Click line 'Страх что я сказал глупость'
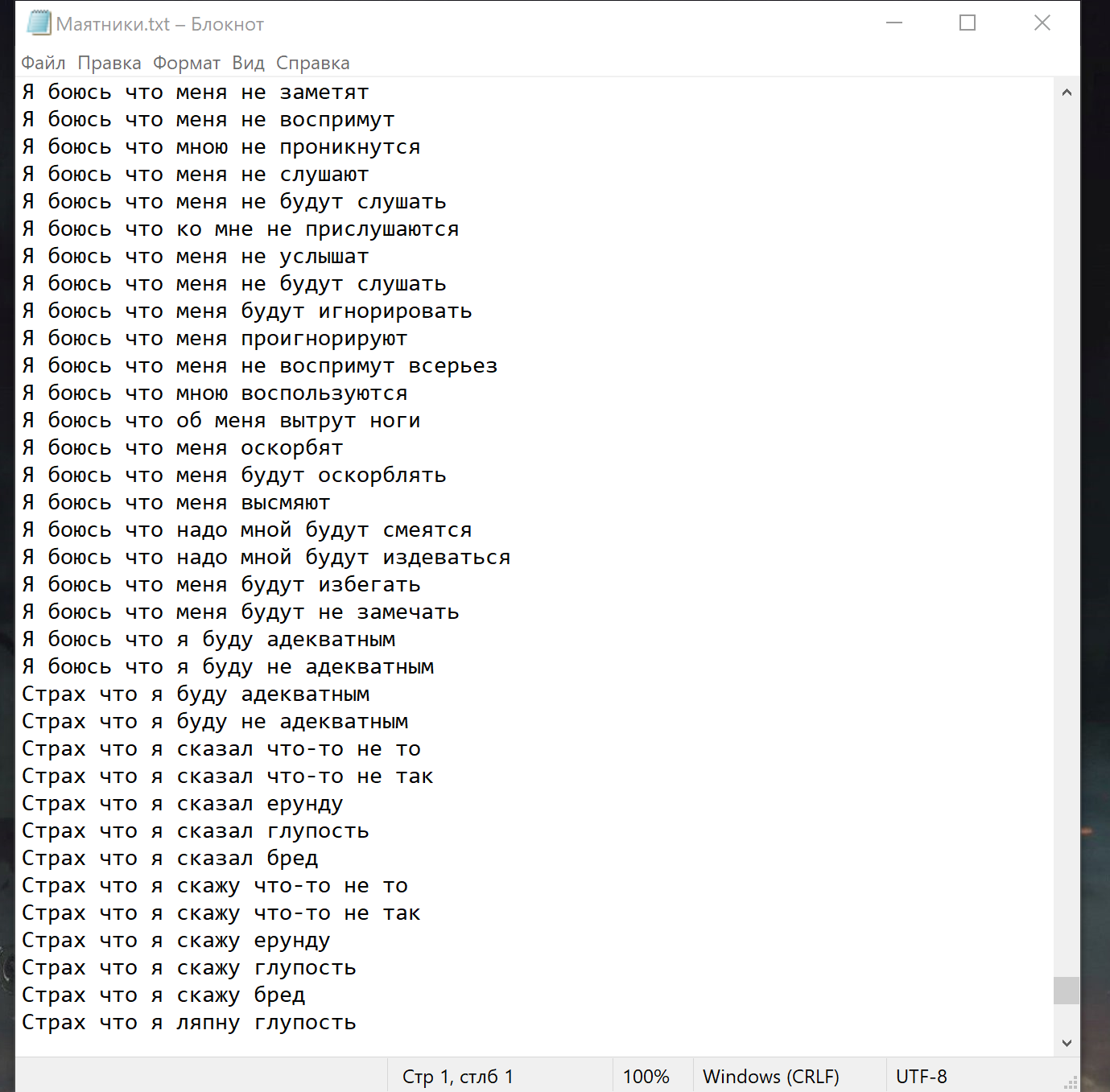 pyautogui.click(x=196, y=831)
